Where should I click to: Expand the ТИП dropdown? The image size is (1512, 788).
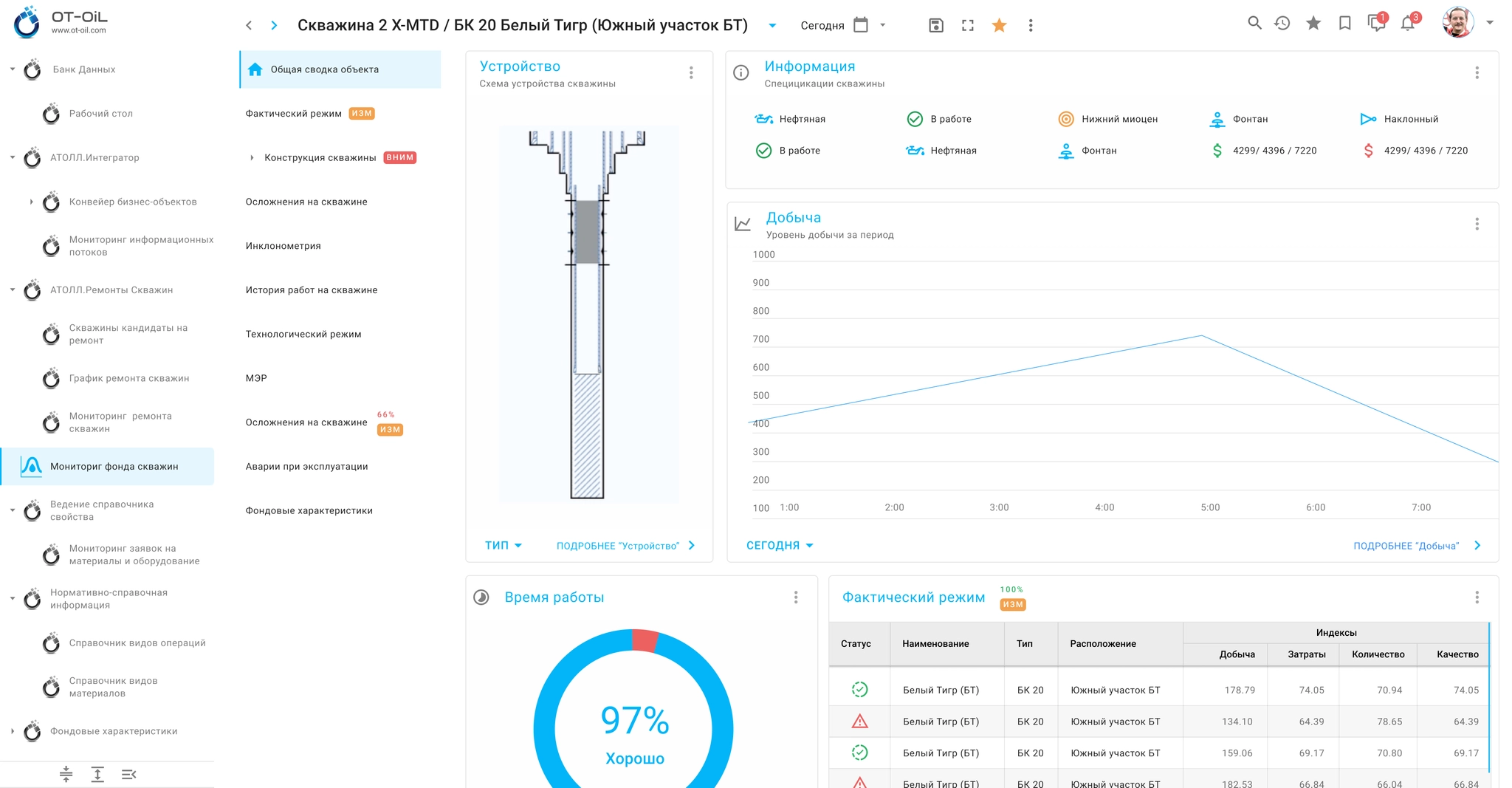[x=503, y=545]
